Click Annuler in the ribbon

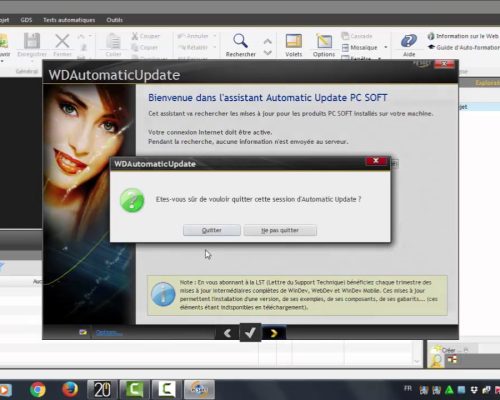(x=193, y=36)
